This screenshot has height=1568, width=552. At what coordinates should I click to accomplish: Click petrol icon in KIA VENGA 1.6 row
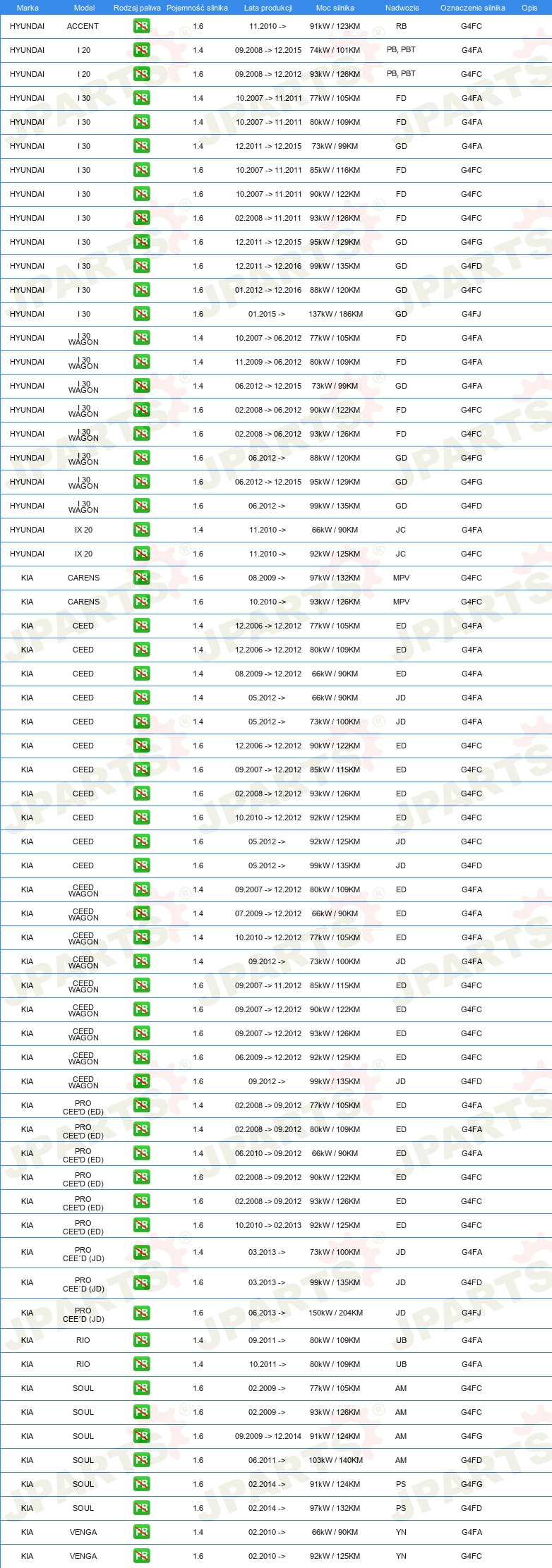click(141, 1556)
